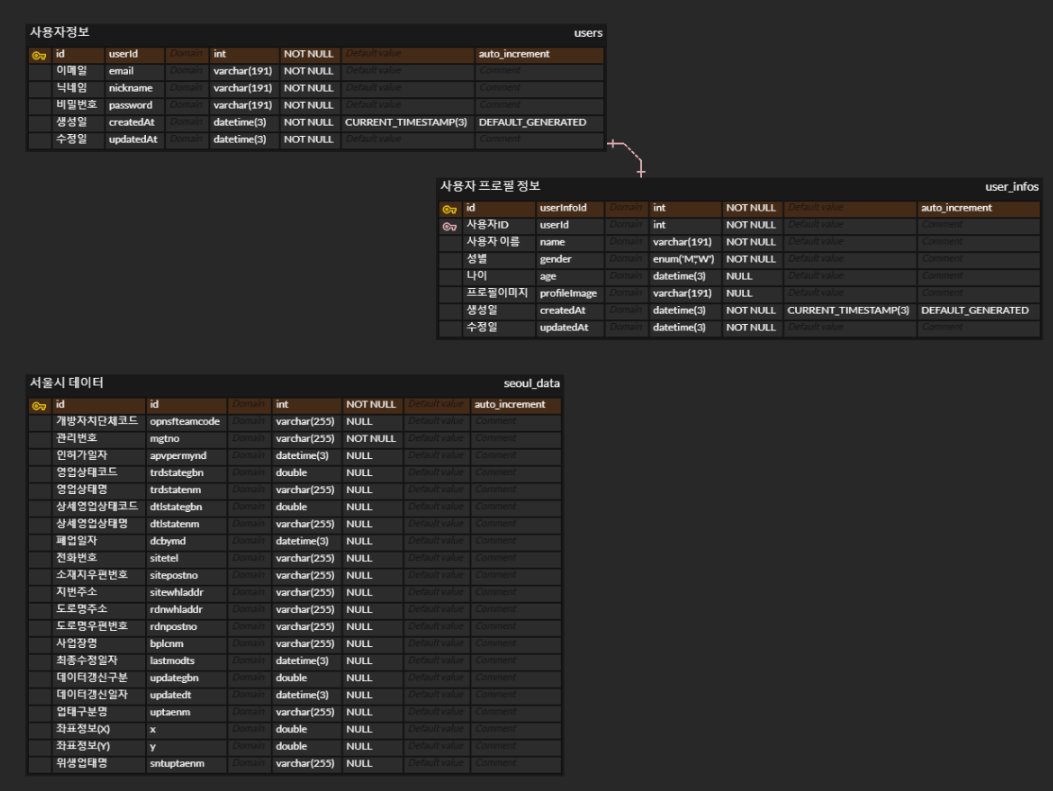Click the rdnpostno column name cell
This screenshot has height=791, width=1053.
(x=186, y=627)
